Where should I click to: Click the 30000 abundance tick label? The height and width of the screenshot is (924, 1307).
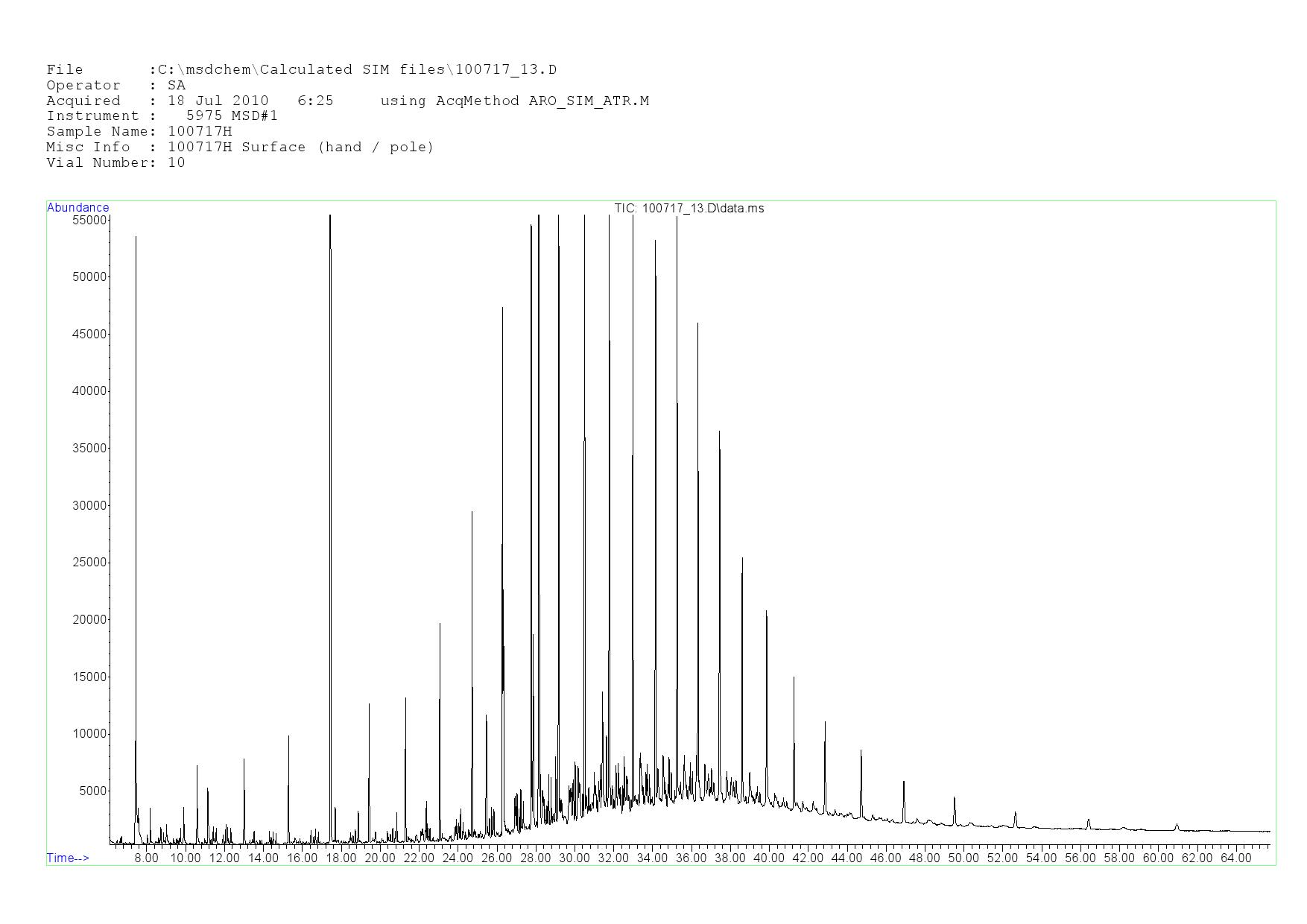click(x=89, y=506)
